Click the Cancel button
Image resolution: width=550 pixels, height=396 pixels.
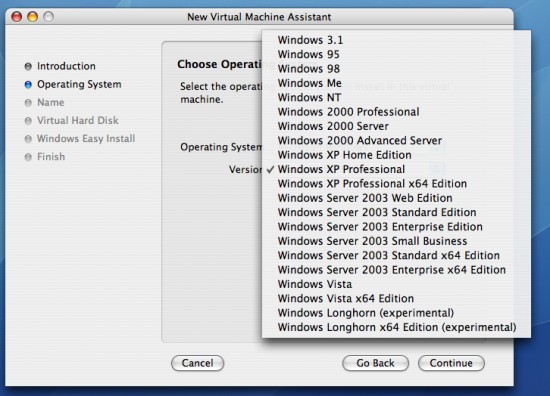coord(197,363)
